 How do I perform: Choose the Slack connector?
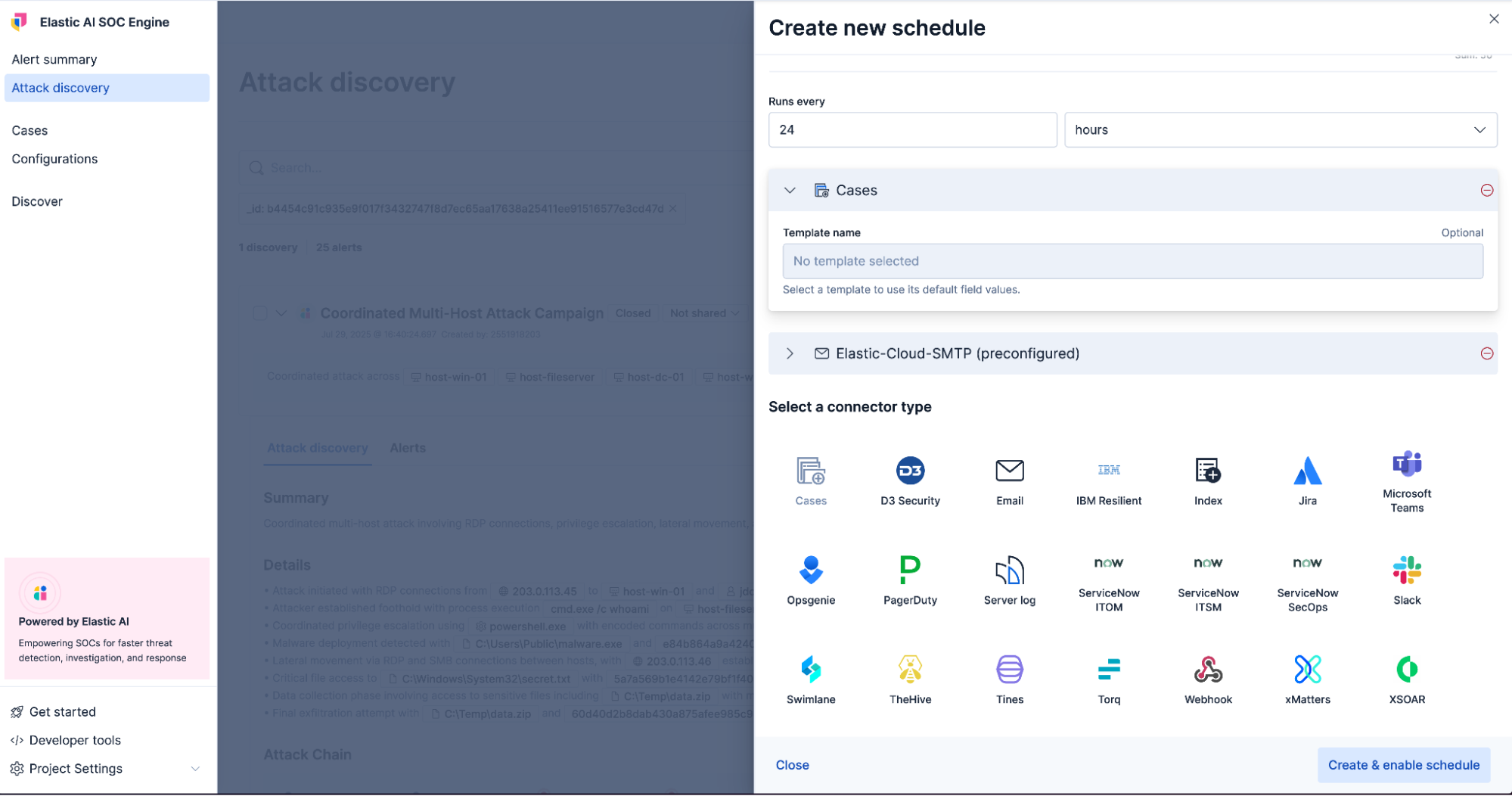1407,580
